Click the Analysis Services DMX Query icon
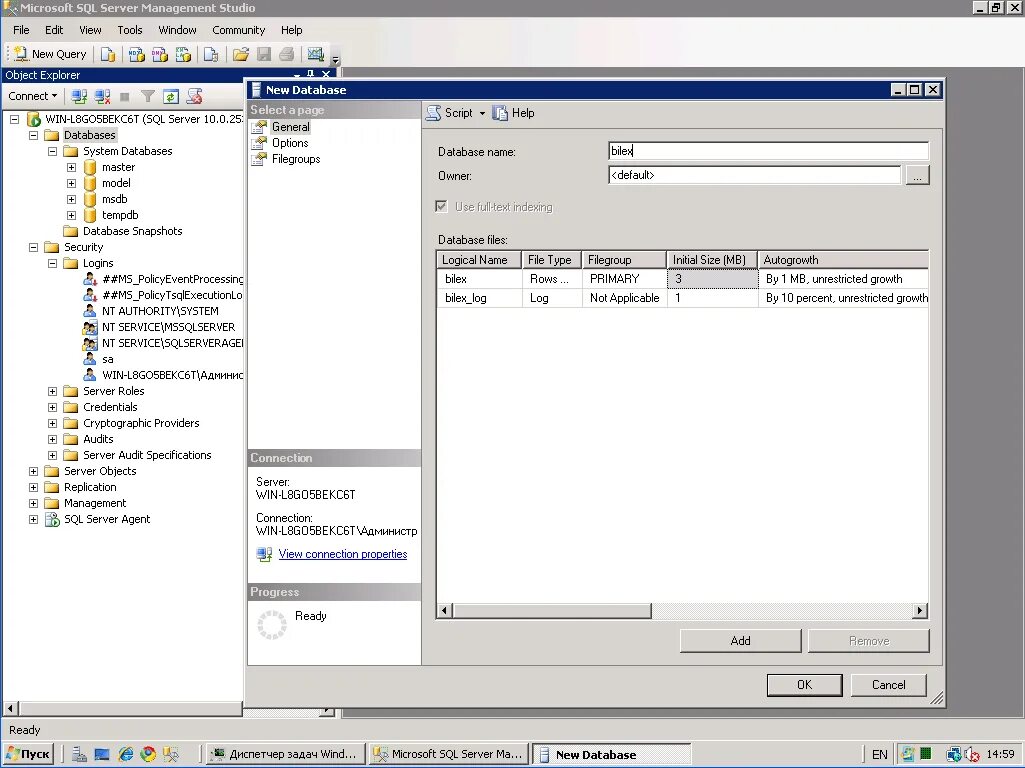The image size is (1025, 768). (160, 54)
